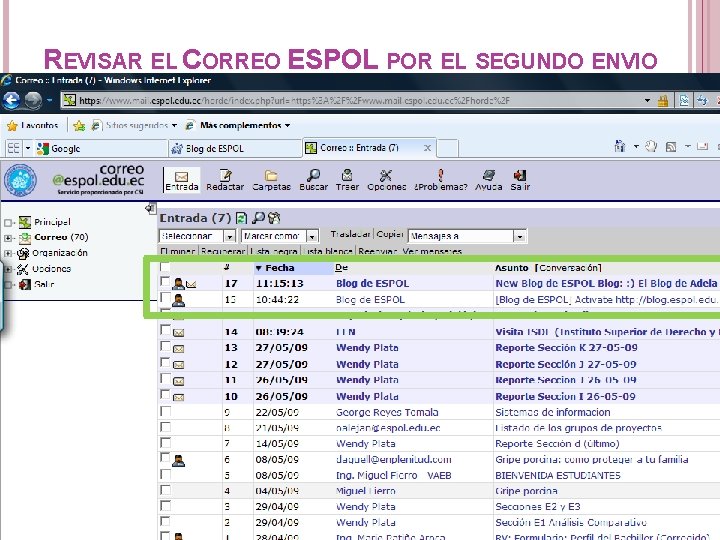720x540 pixels.
Task: Tick the select-all checkbox in header row
Action: pos(165,267)
